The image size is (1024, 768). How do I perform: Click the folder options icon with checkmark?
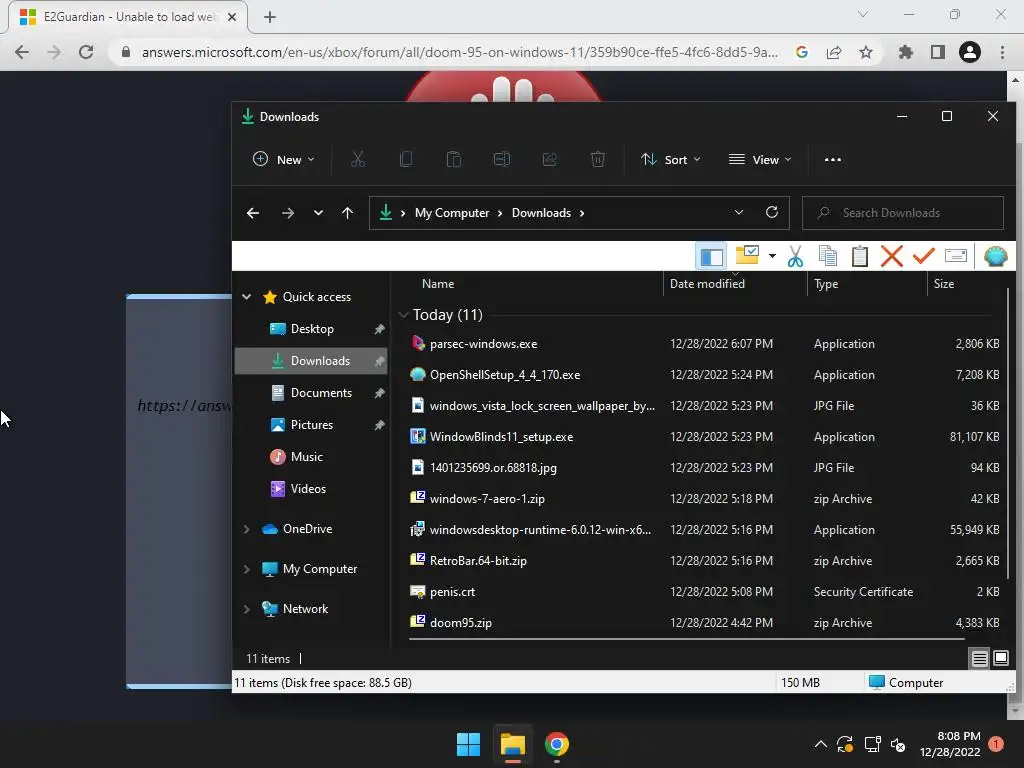[x=747, y=255]
